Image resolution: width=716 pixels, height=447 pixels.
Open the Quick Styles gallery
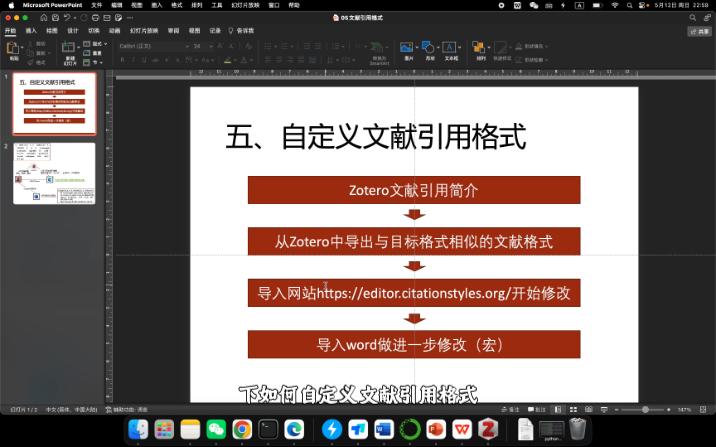[501, 51]
